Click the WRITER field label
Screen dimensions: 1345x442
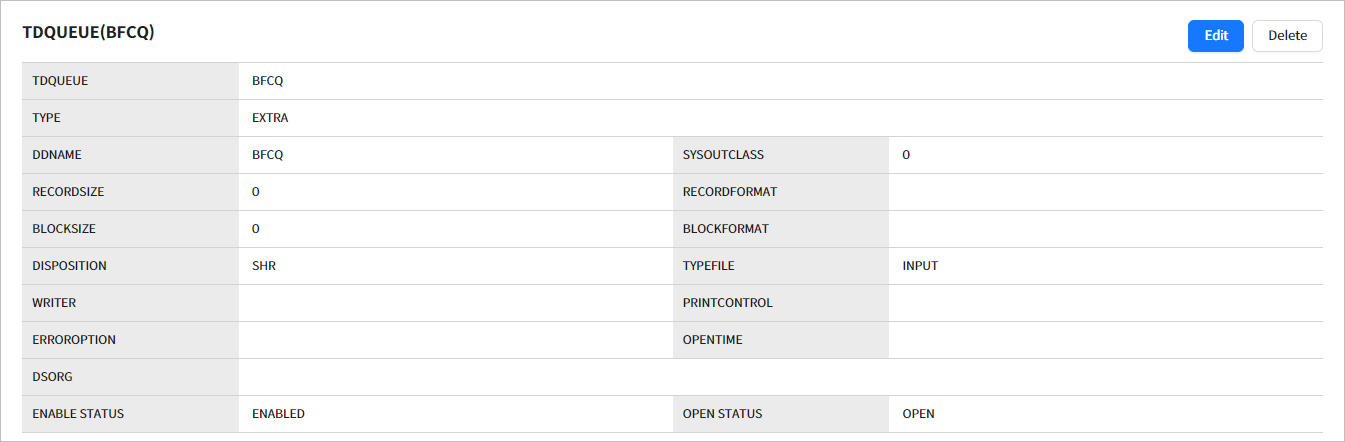pyautogui.click(x=54, y=303)
